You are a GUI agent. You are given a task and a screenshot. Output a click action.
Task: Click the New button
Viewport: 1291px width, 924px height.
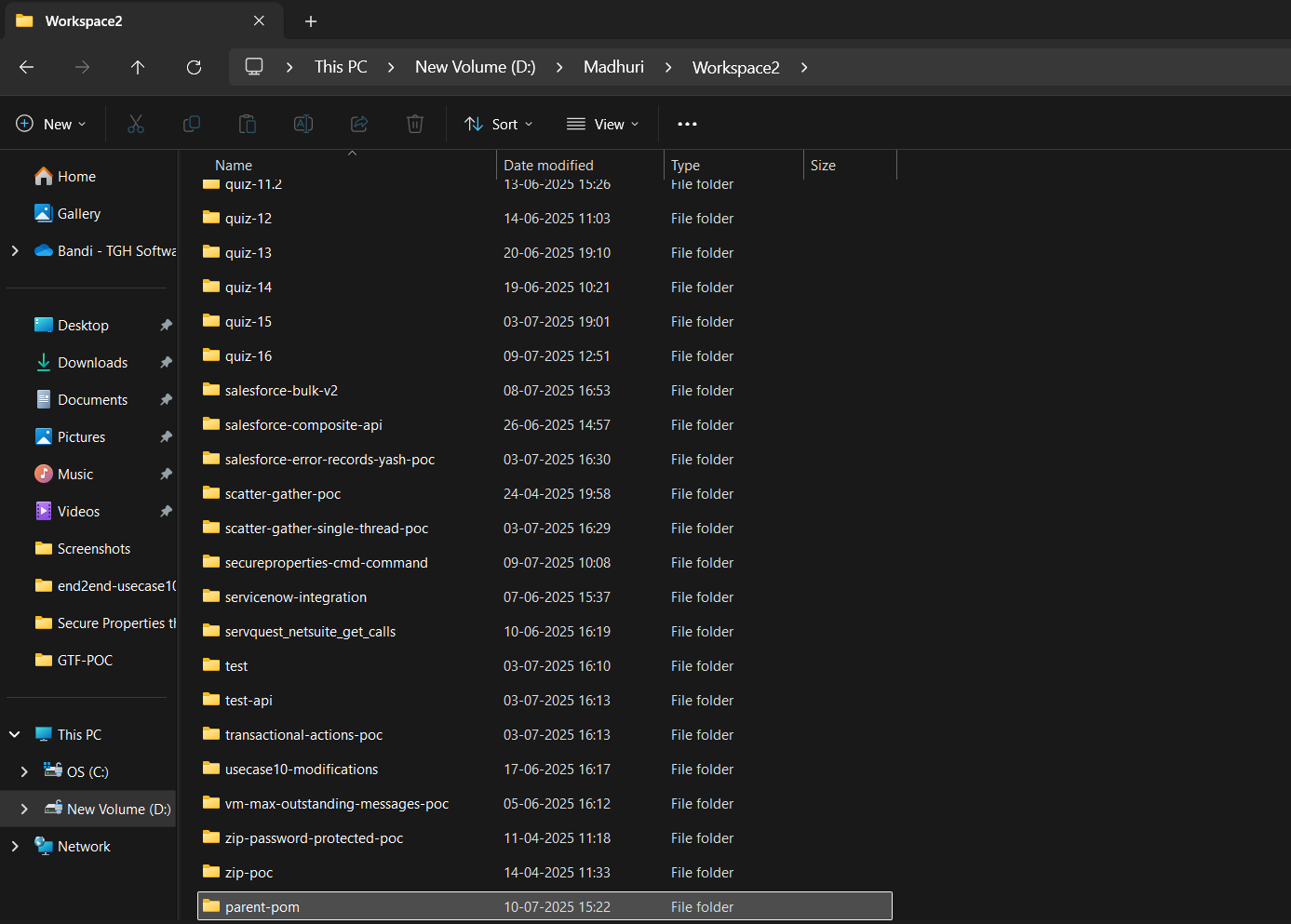[50, 123]
